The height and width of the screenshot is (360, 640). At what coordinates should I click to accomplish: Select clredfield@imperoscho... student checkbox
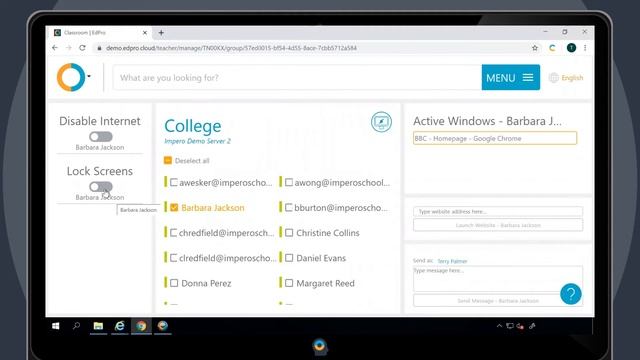[173, 258]
